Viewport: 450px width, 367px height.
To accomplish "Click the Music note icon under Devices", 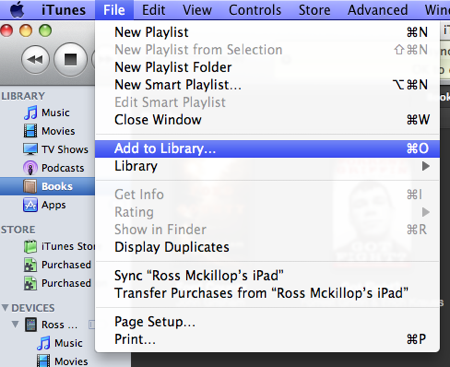I will (44, 343).
